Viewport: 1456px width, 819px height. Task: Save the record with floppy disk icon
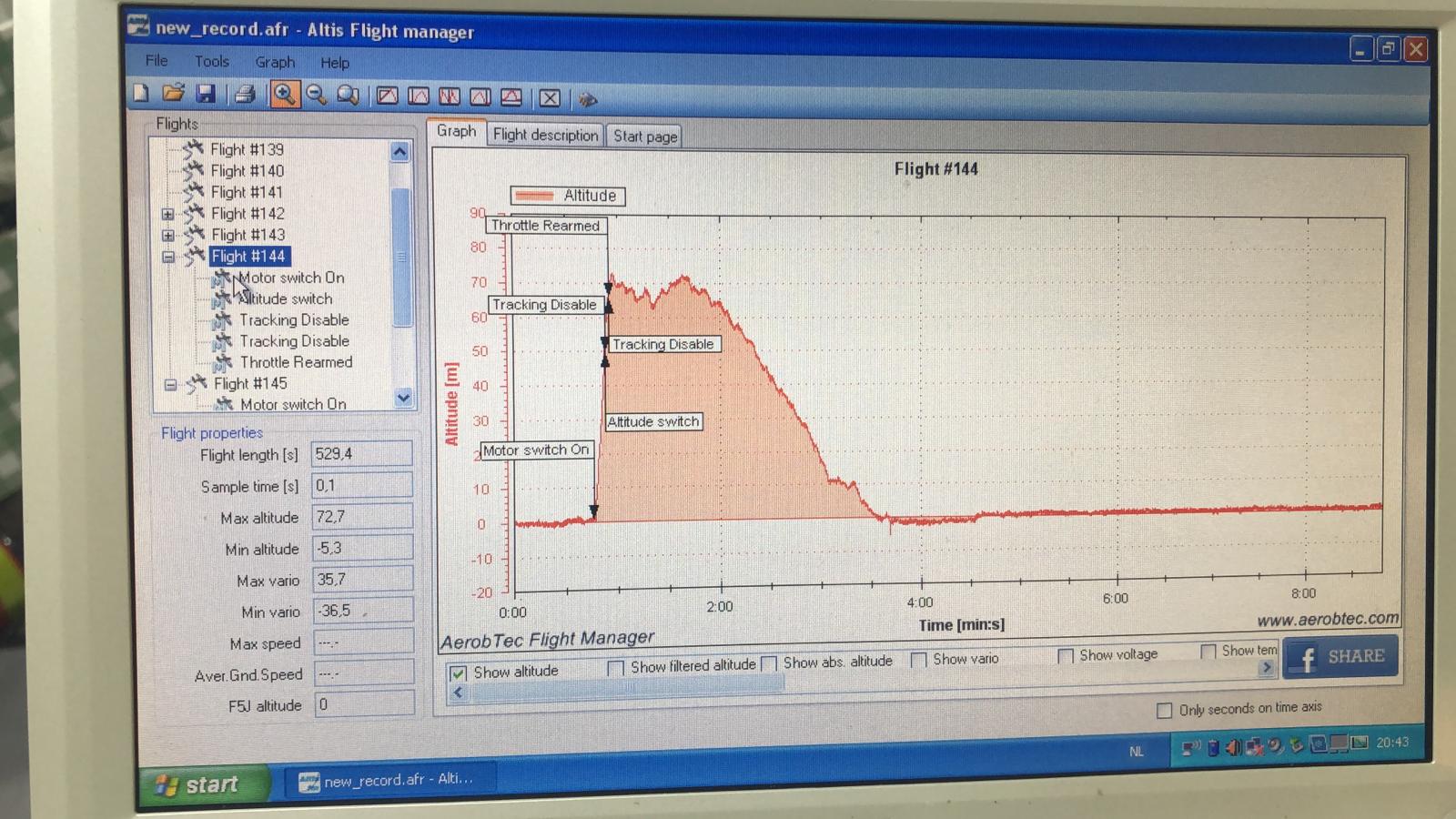[206, 93]
